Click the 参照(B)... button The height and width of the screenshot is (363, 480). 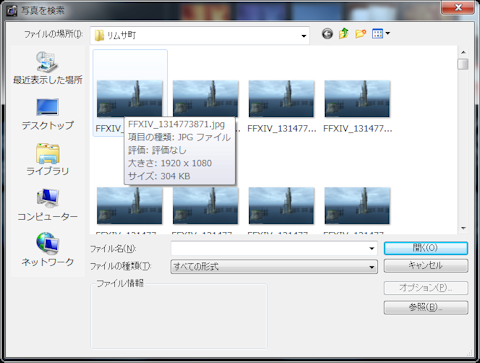coord(426,307)
